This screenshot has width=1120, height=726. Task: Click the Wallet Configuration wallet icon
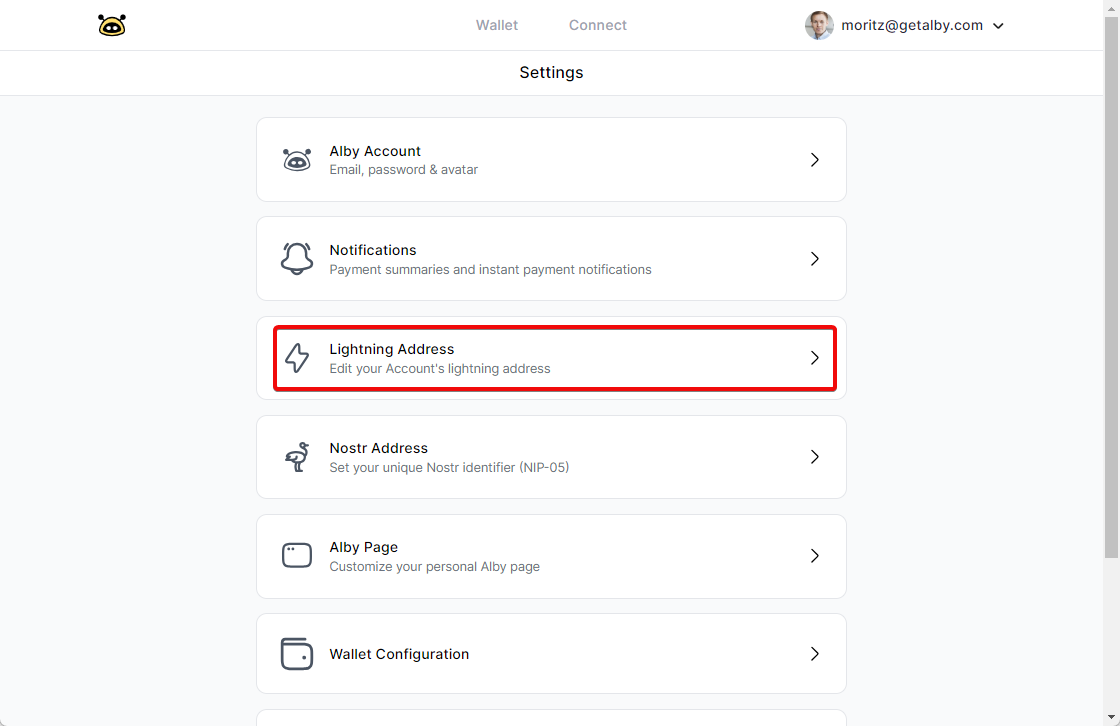(297, 654)
